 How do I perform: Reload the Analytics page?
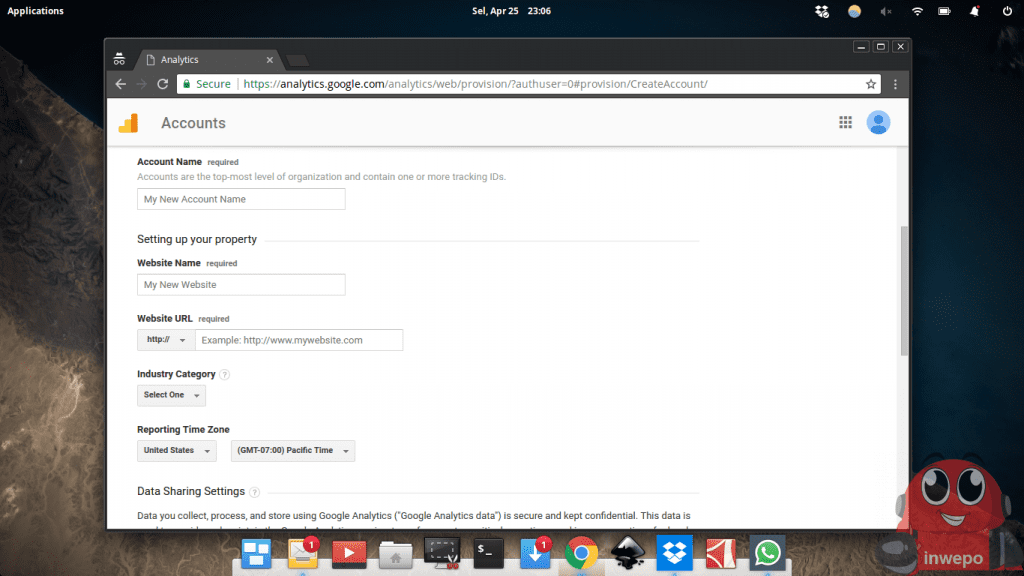[x=163, y=84]
